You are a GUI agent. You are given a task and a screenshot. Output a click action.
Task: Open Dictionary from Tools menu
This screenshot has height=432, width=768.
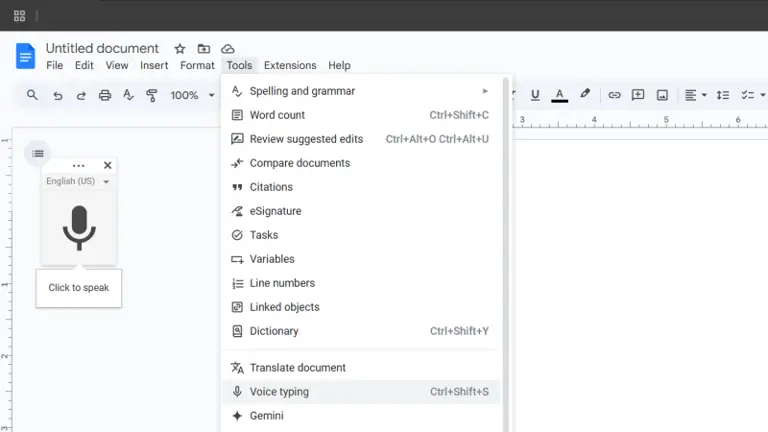[360, 331]
